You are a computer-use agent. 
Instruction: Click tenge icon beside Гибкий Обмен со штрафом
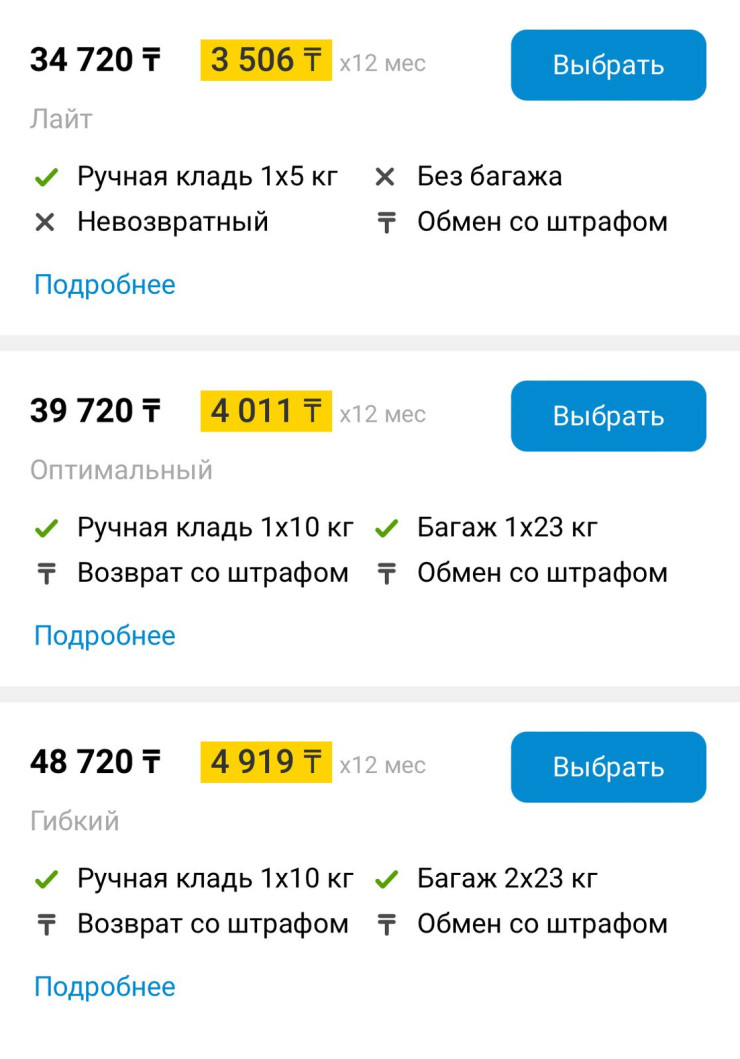[x=386, y=925]
